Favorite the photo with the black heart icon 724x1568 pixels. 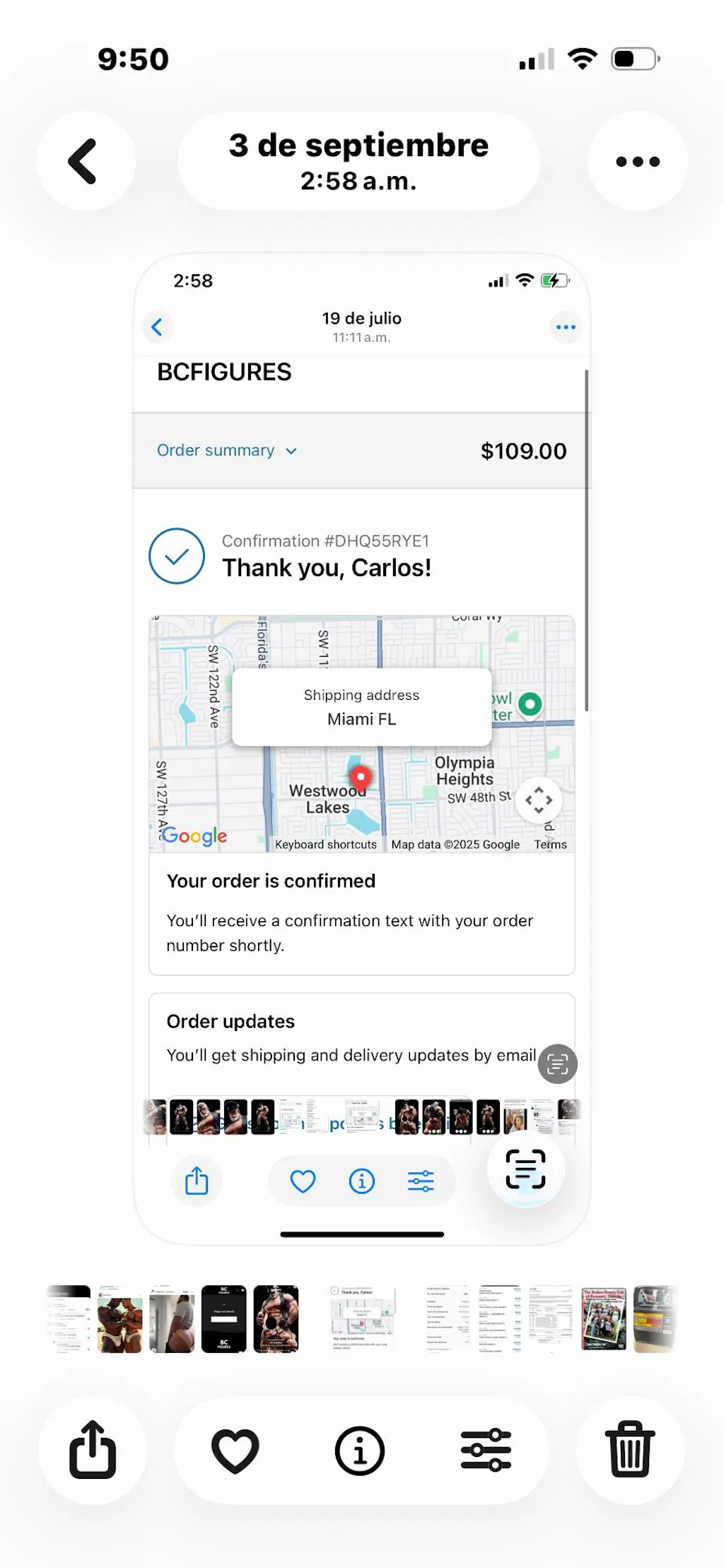235,1450
